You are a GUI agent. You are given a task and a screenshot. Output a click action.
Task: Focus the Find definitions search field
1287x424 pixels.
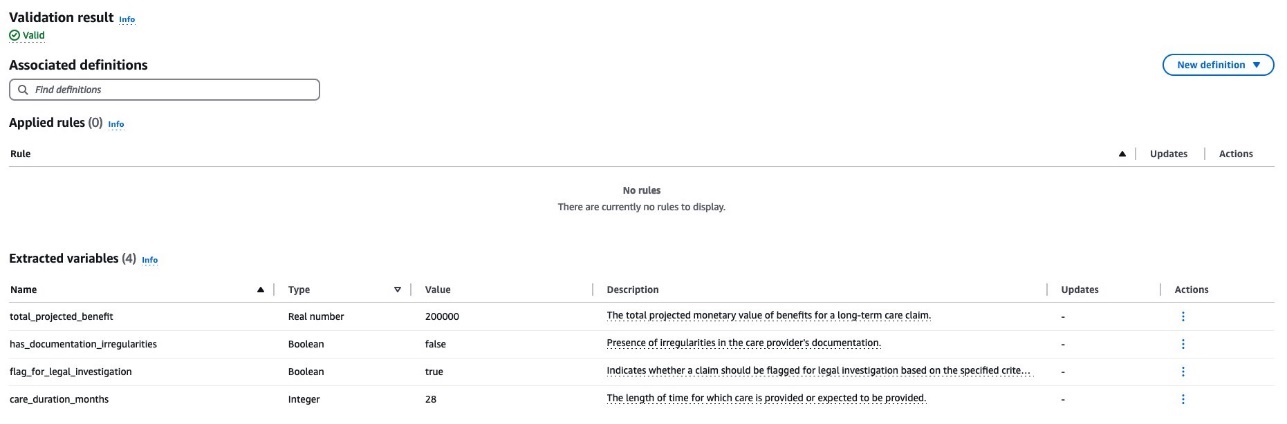164,90
